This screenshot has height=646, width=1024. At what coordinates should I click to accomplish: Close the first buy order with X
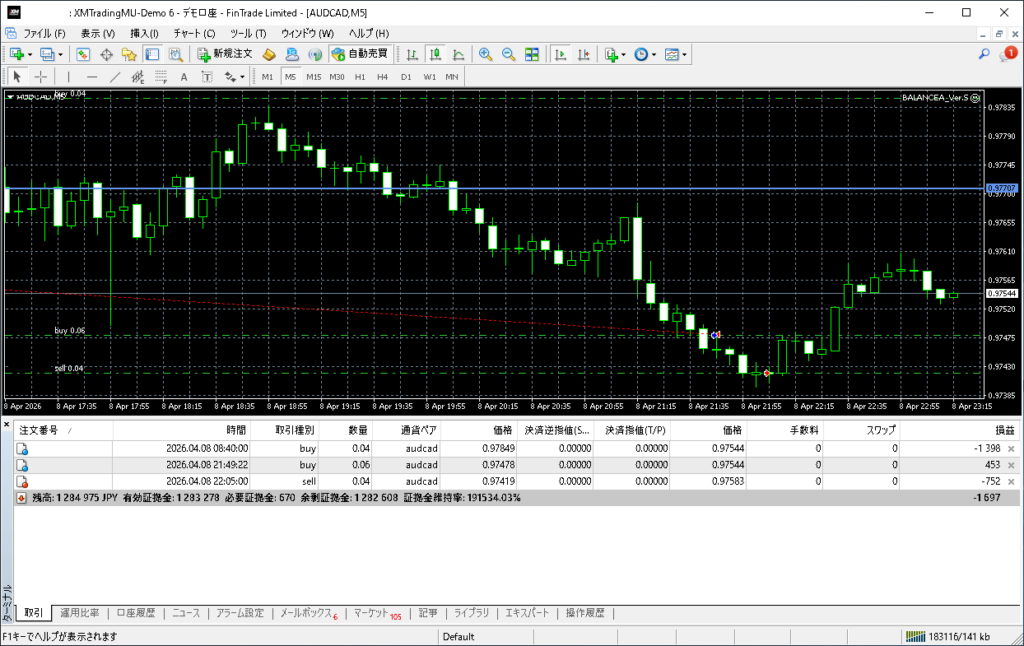click(1011, 449)
